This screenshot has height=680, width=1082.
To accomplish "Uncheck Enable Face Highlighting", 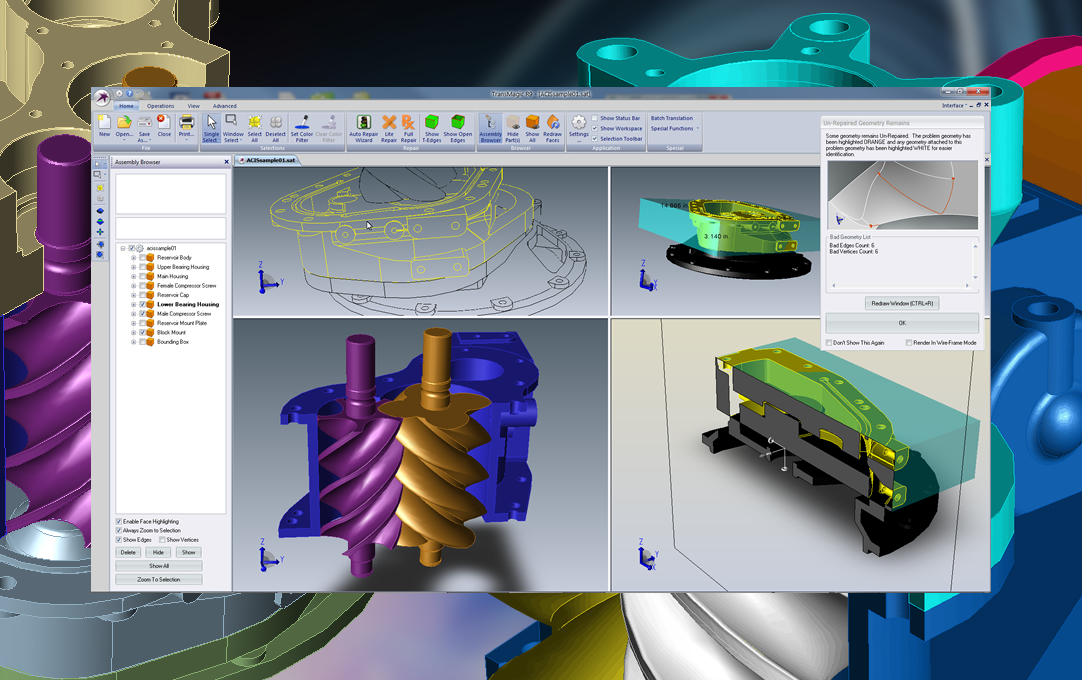I will click(x=119, y=521).
